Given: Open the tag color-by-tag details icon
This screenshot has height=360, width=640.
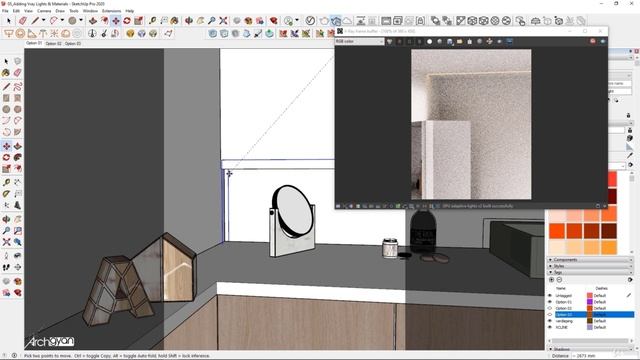Looking at the screenshot, I should (630, 280).
